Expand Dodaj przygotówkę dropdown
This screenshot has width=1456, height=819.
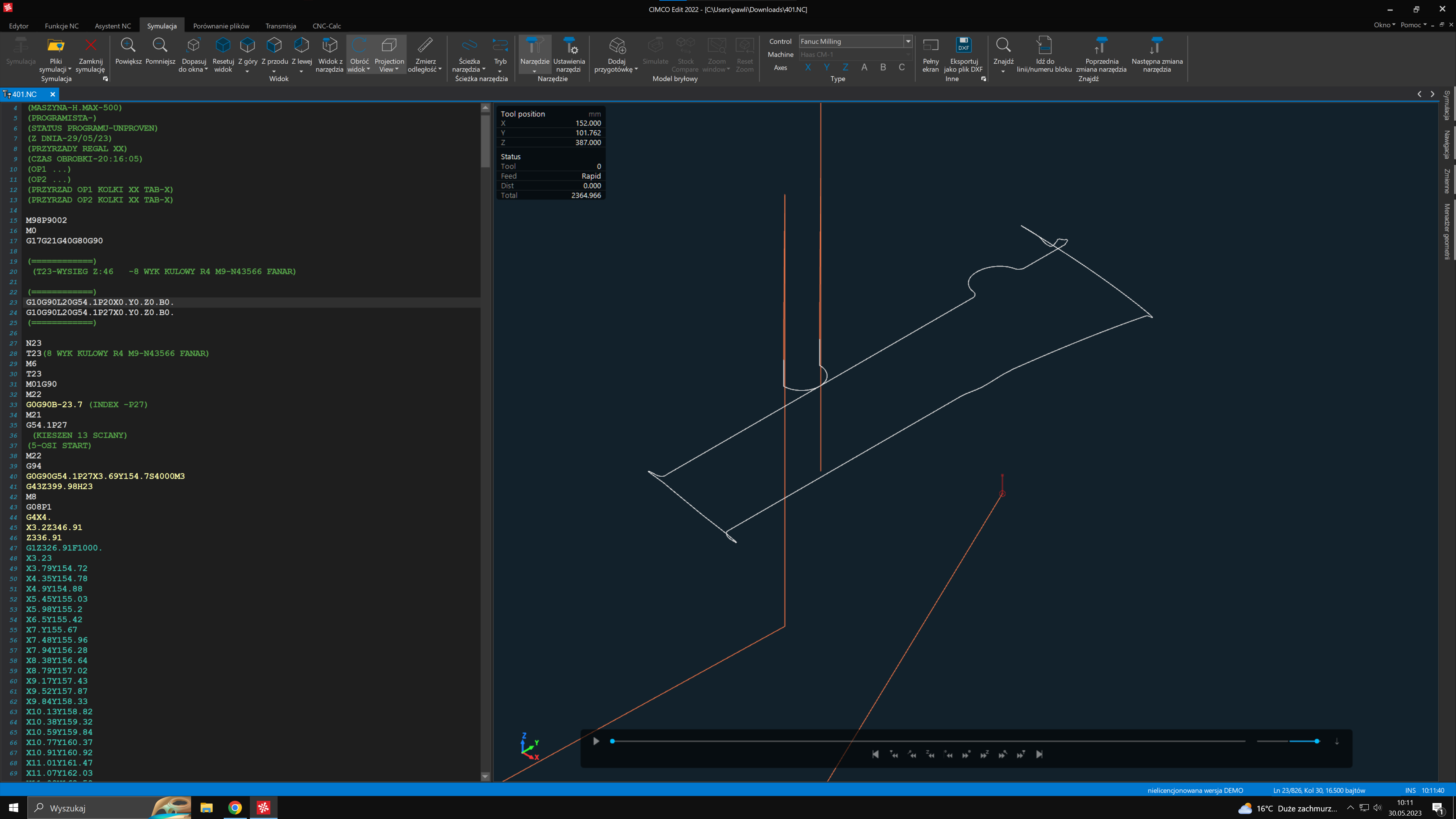tap(636, 69)
